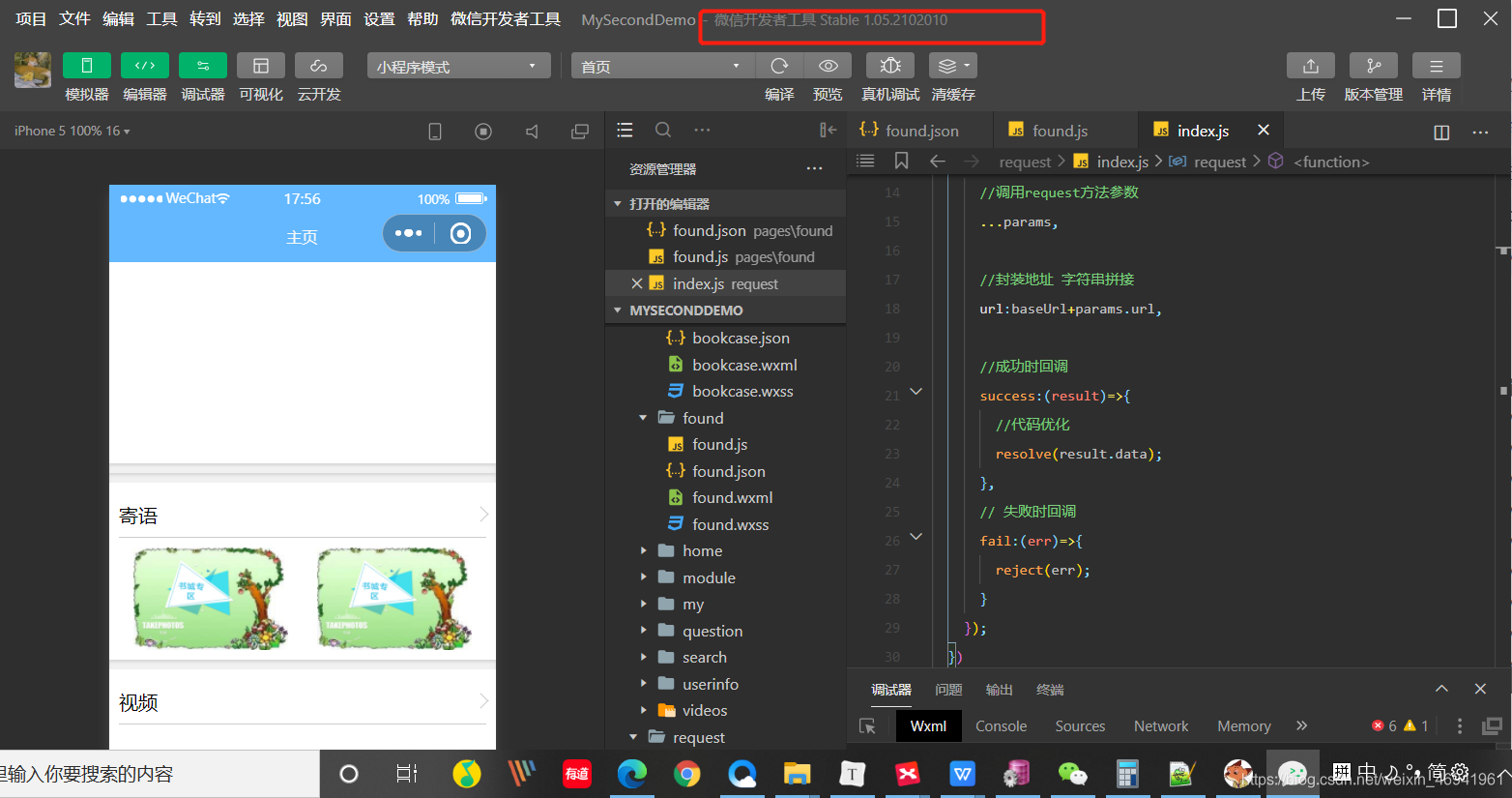Toggle the simulator mute sound icon
The height and width of the screenshot is (798, 1512).
click(532, 132)
